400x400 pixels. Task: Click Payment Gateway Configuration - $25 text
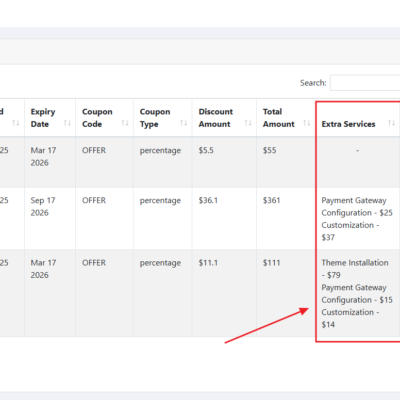pos(357,206)
